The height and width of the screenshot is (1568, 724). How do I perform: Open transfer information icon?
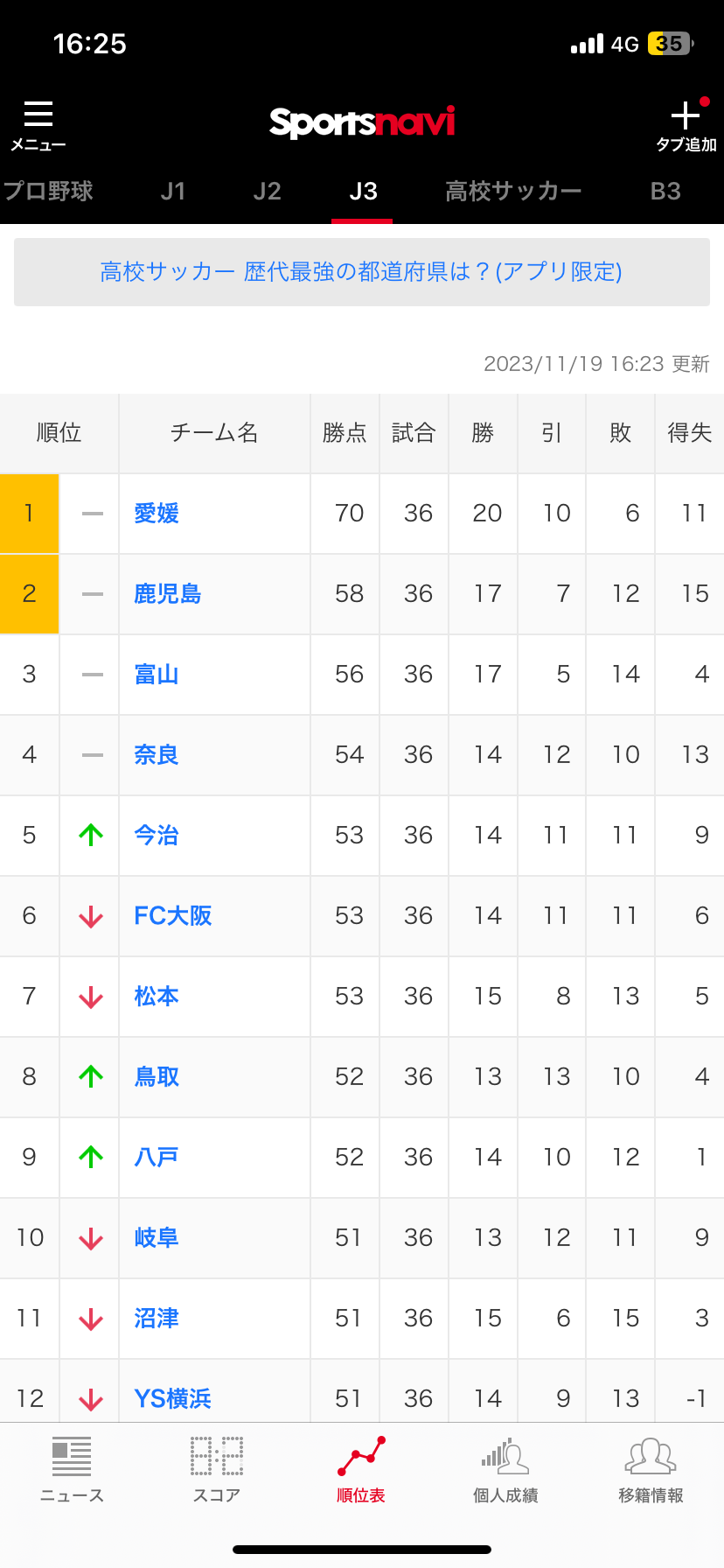651,1459
